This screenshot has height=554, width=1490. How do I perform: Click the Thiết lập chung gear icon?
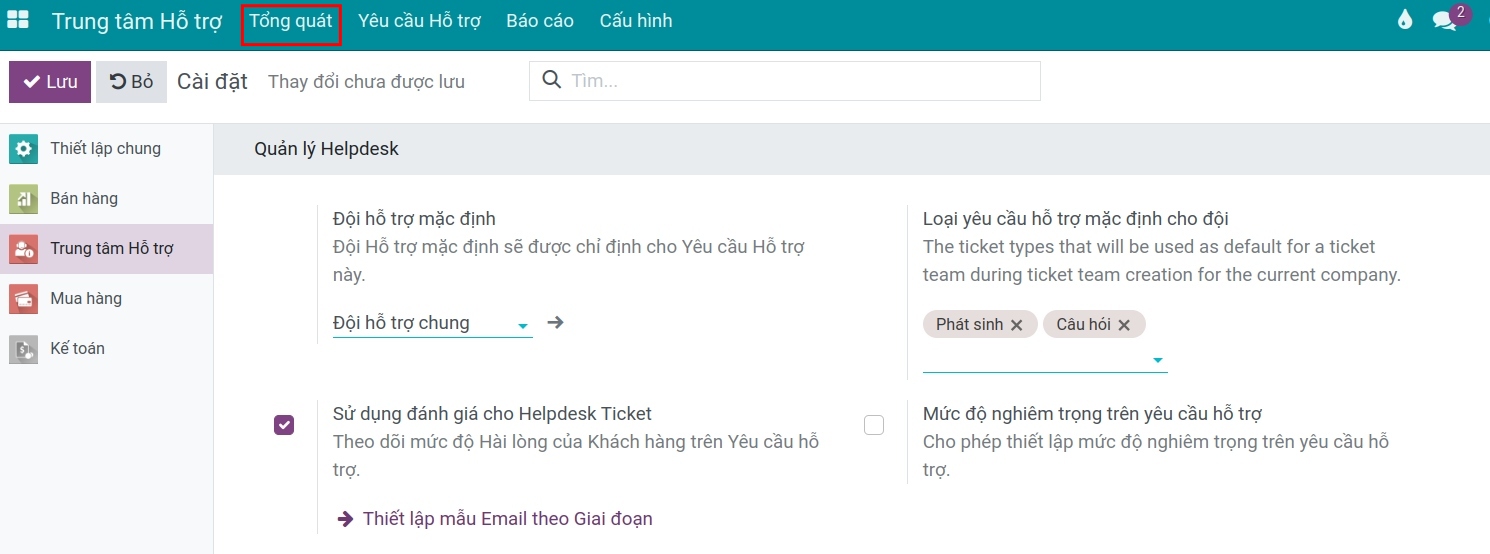tap(23, 149)
